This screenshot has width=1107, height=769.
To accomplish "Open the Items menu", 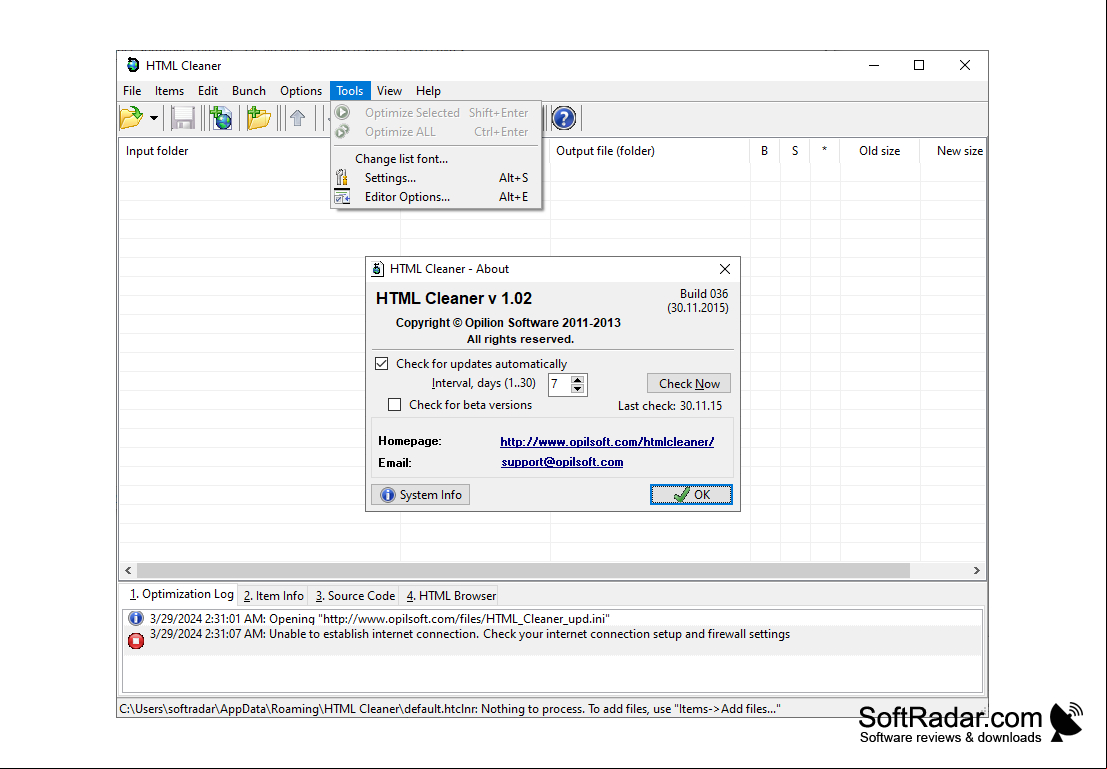I will (x=169, y=90).
